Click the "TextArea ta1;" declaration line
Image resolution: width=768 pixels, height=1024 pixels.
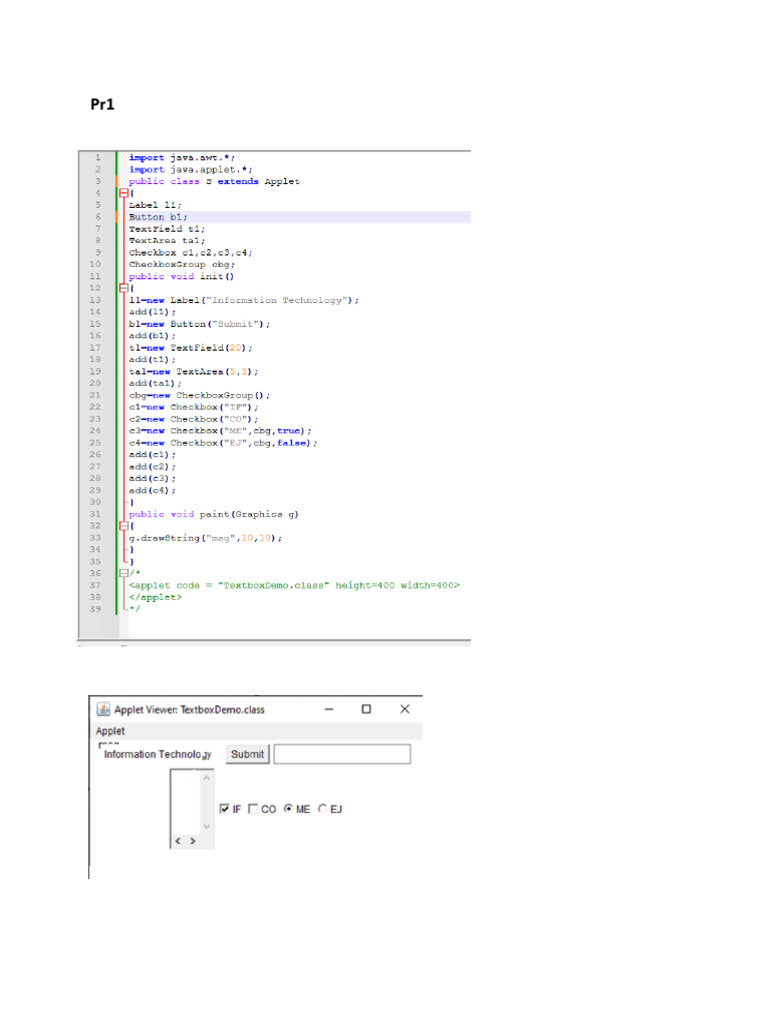click(167, 240)
